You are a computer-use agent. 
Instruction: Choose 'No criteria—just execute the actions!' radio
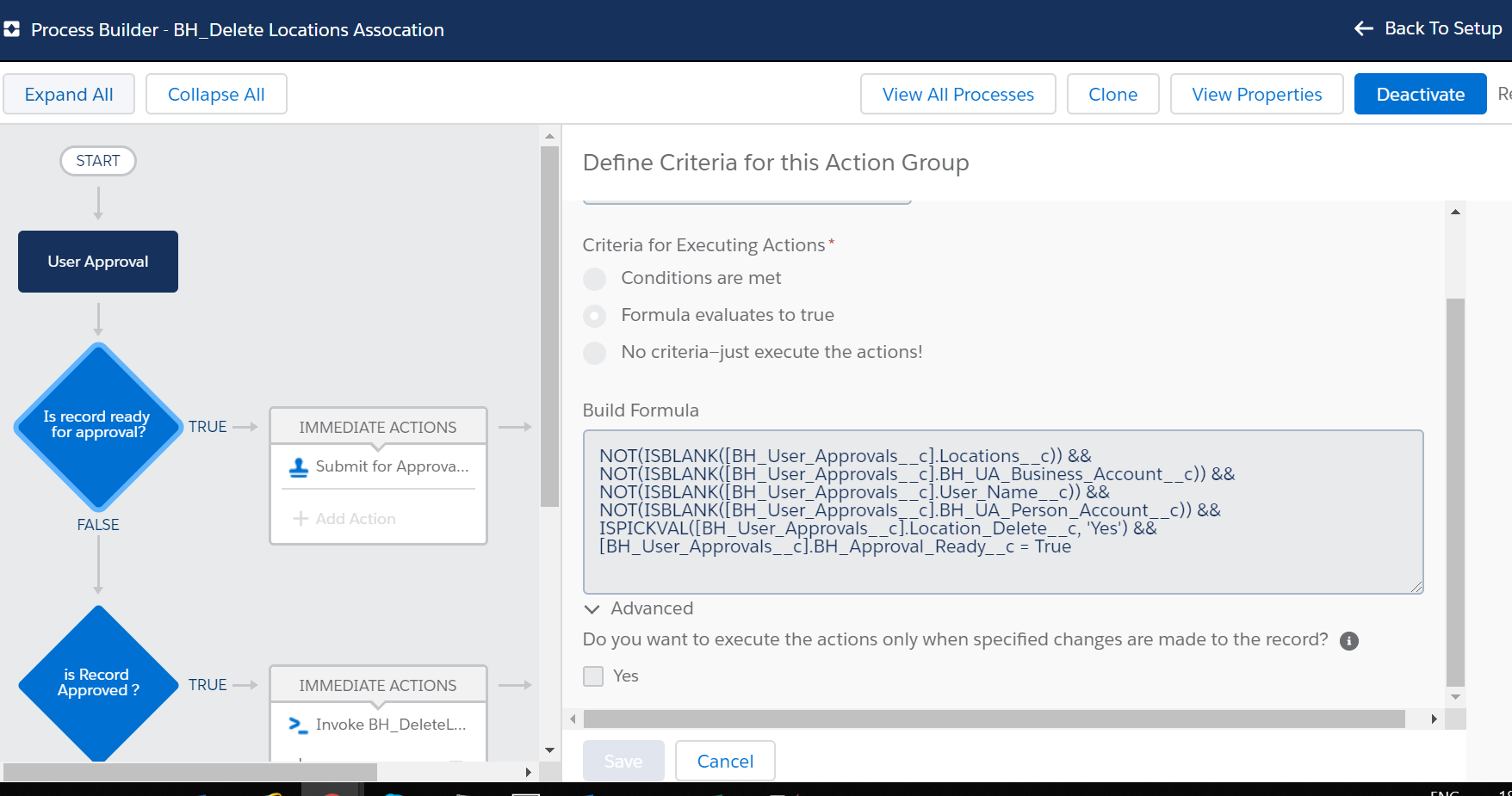click(595, 353)
